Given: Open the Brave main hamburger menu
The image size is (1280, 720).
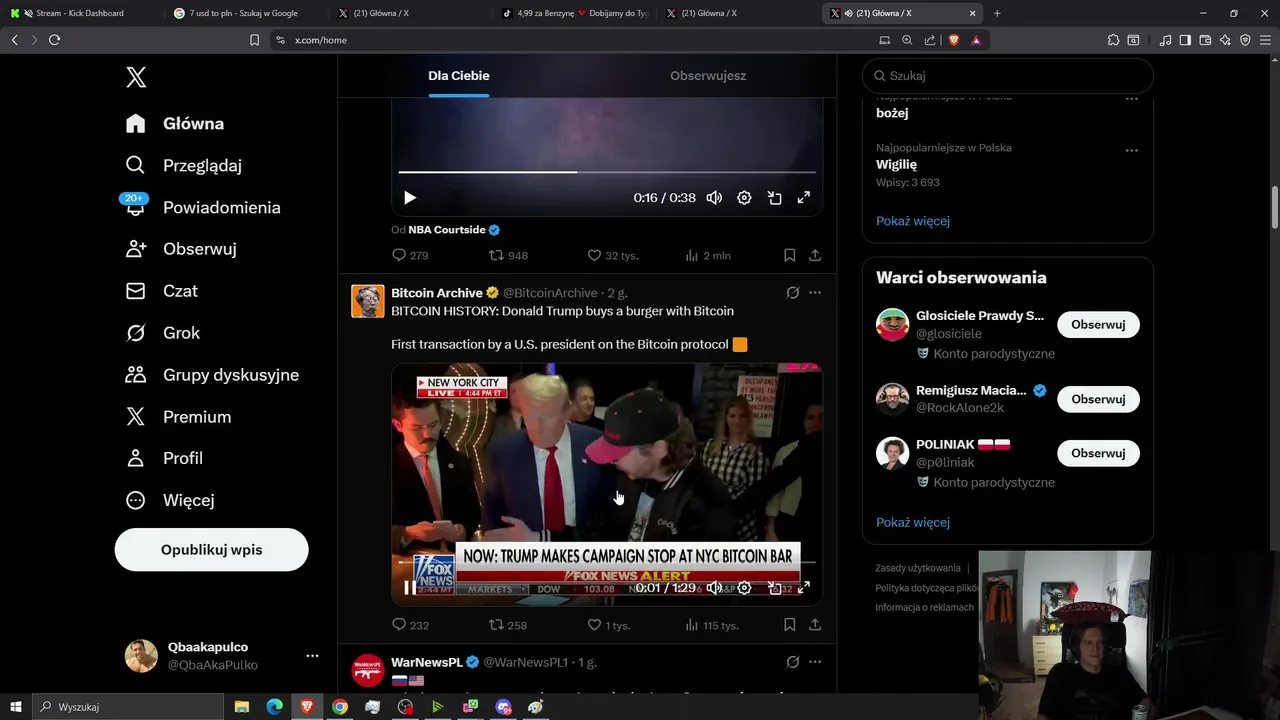Looking at the screenshot, I should pyautogui.click(x=1265, y=40).
